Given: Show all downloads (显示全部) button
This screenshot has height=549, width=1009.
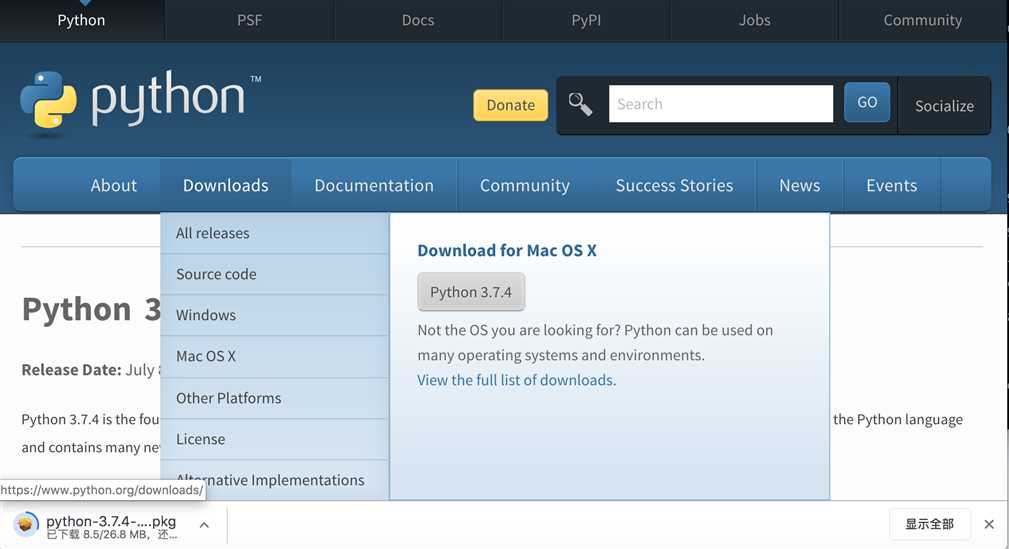Looking at the screenshot, I should pyautogui.click(x=929, y=524).
